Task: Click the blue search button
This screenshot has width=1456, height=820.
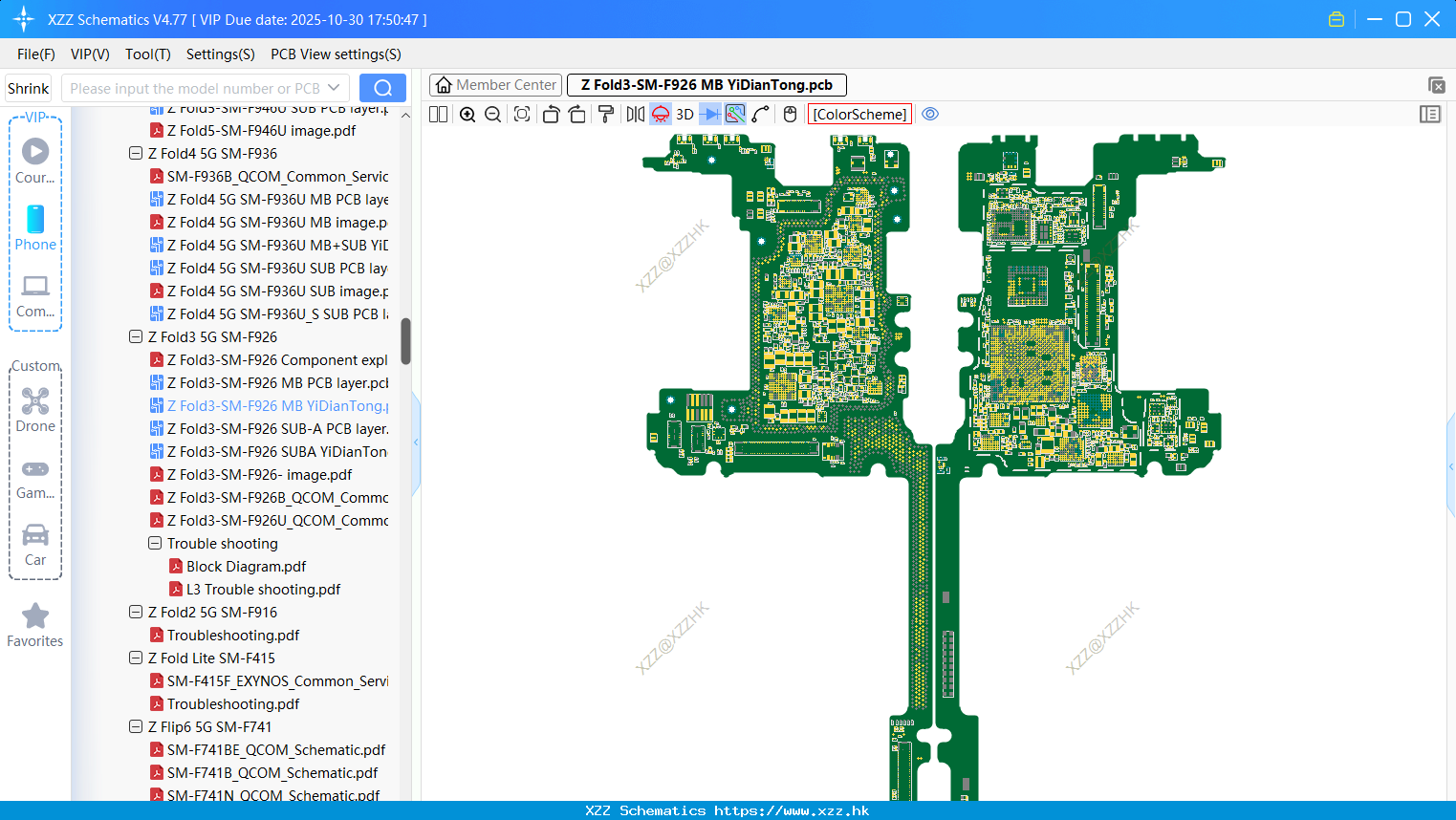Action: pyautogui.click(x=382, y=88)
